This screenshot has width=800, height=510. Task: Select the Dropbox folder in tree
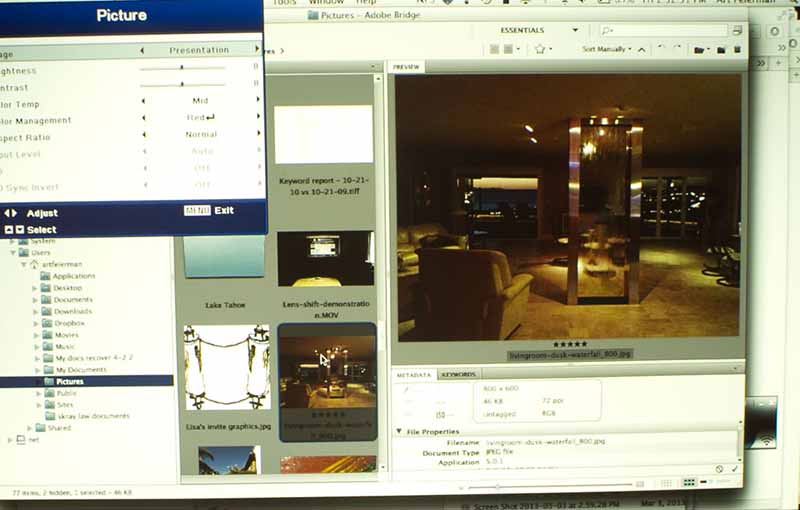coord(63,323)
